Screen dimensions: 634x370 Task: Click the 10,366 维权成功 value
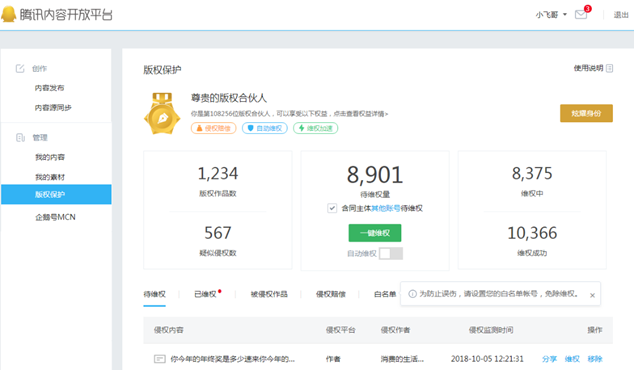[x=532, y=233]
